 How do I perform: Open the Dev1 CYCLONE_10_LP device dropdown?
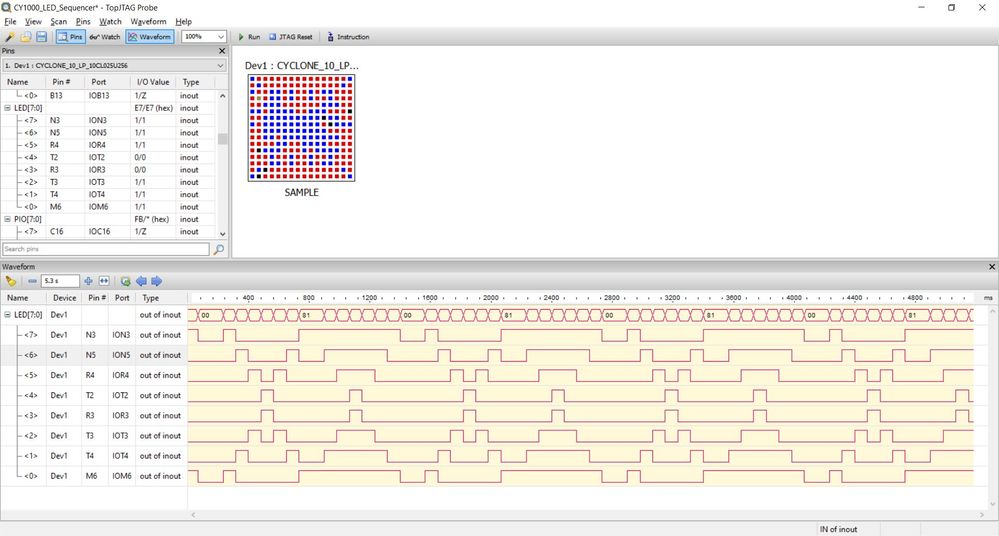[x=114, y=65]
